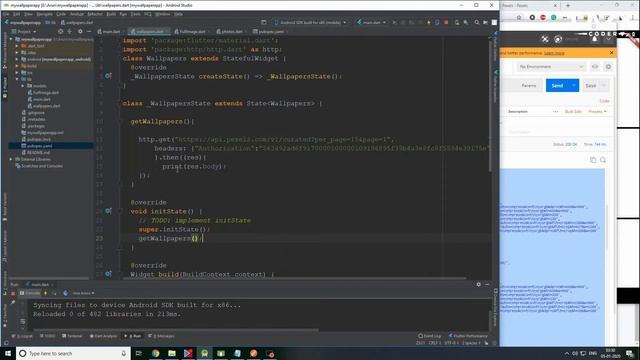The image size is (640, 360).
Task: Close the orange performance banner in Postman
Action: (611, 53)
